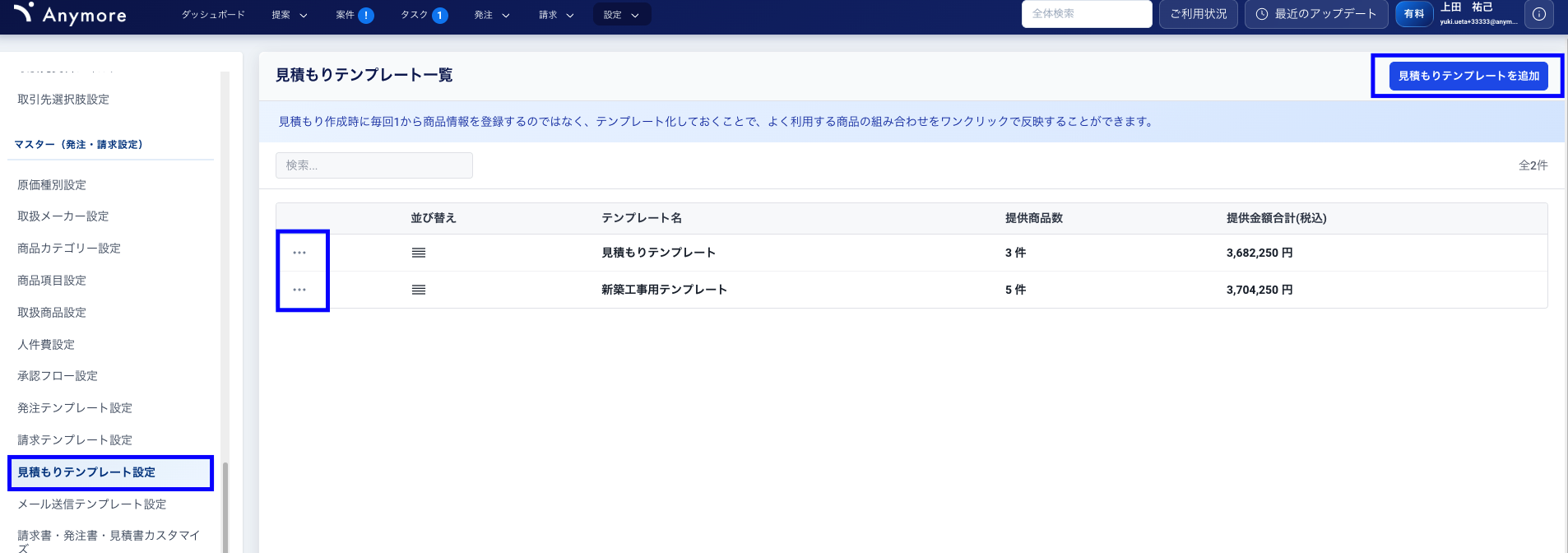Click the 見積もりテンプレート一覧 page title
This screenshot has width=1568, height=553.
click(x=364, y=75)
